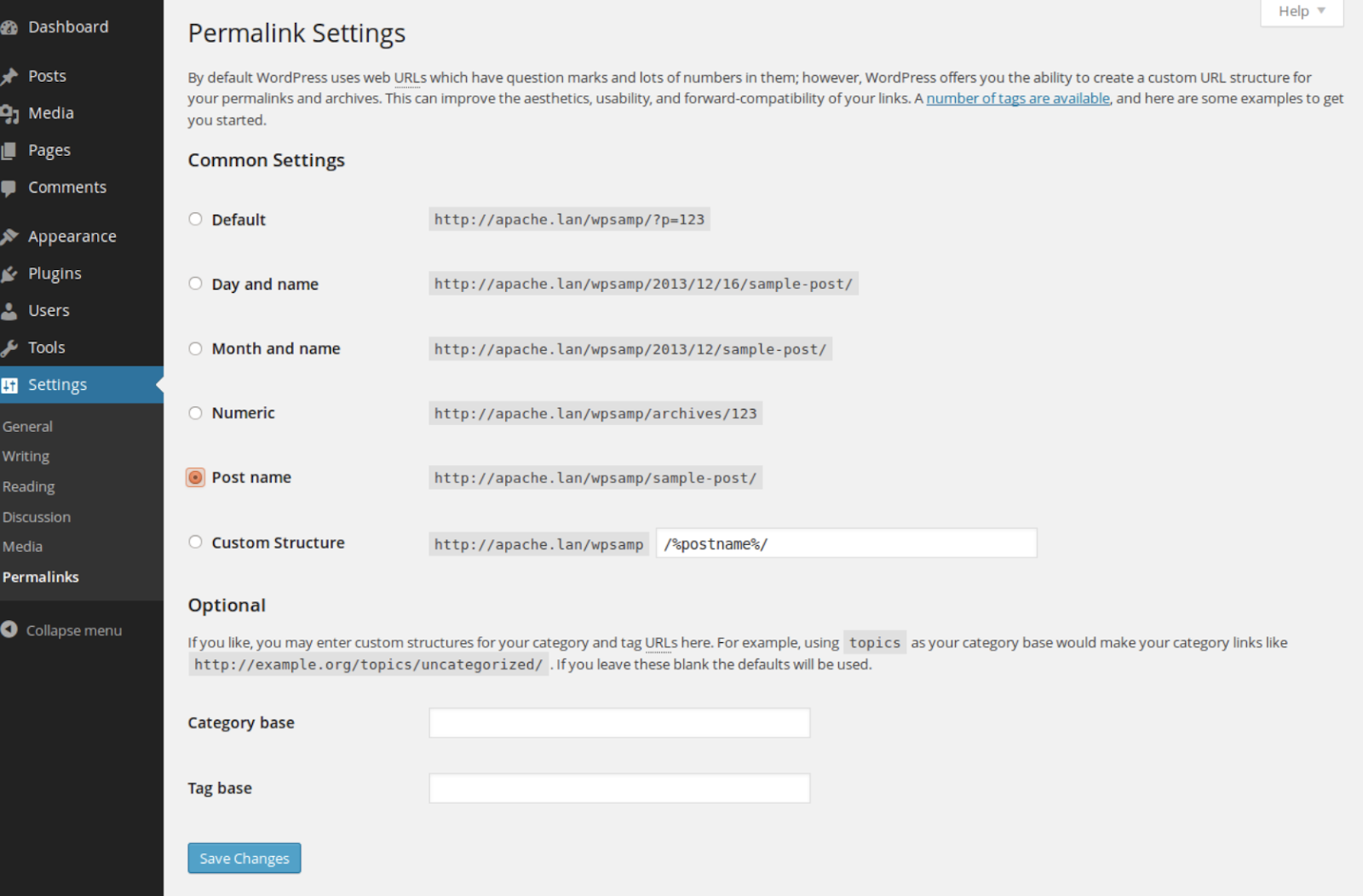Screen dimensions: 1363x896
Task: Select the Default permalink radio button
Action: 196,220
